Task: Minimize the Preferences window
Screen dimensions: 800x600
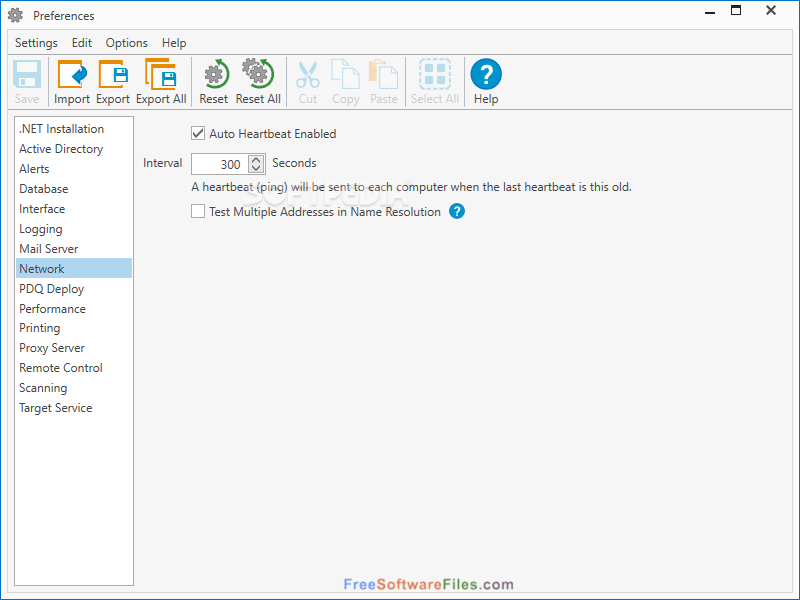Action: click(710, 11)
